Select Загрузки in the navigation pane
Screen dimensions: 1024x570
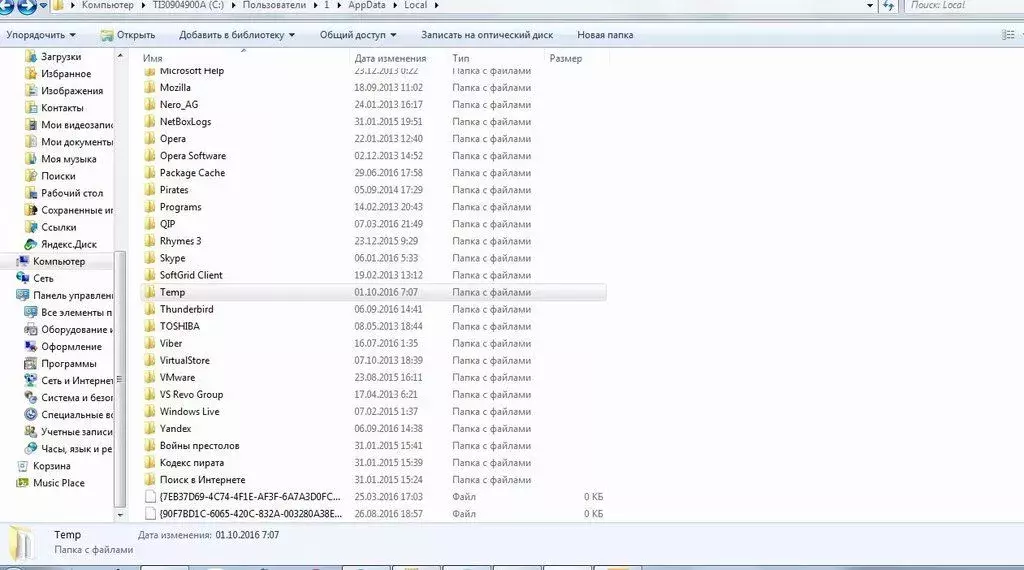[61, 57]
